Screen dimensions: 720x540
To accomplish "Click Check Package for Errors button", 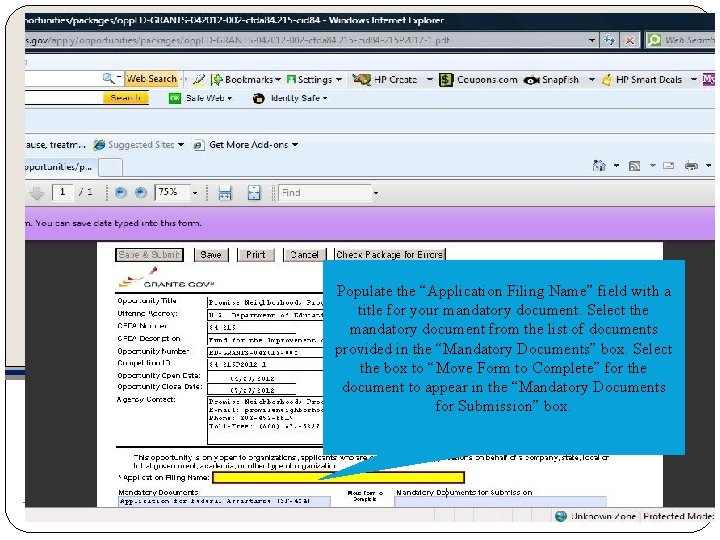I will click(x=389, y=255).
